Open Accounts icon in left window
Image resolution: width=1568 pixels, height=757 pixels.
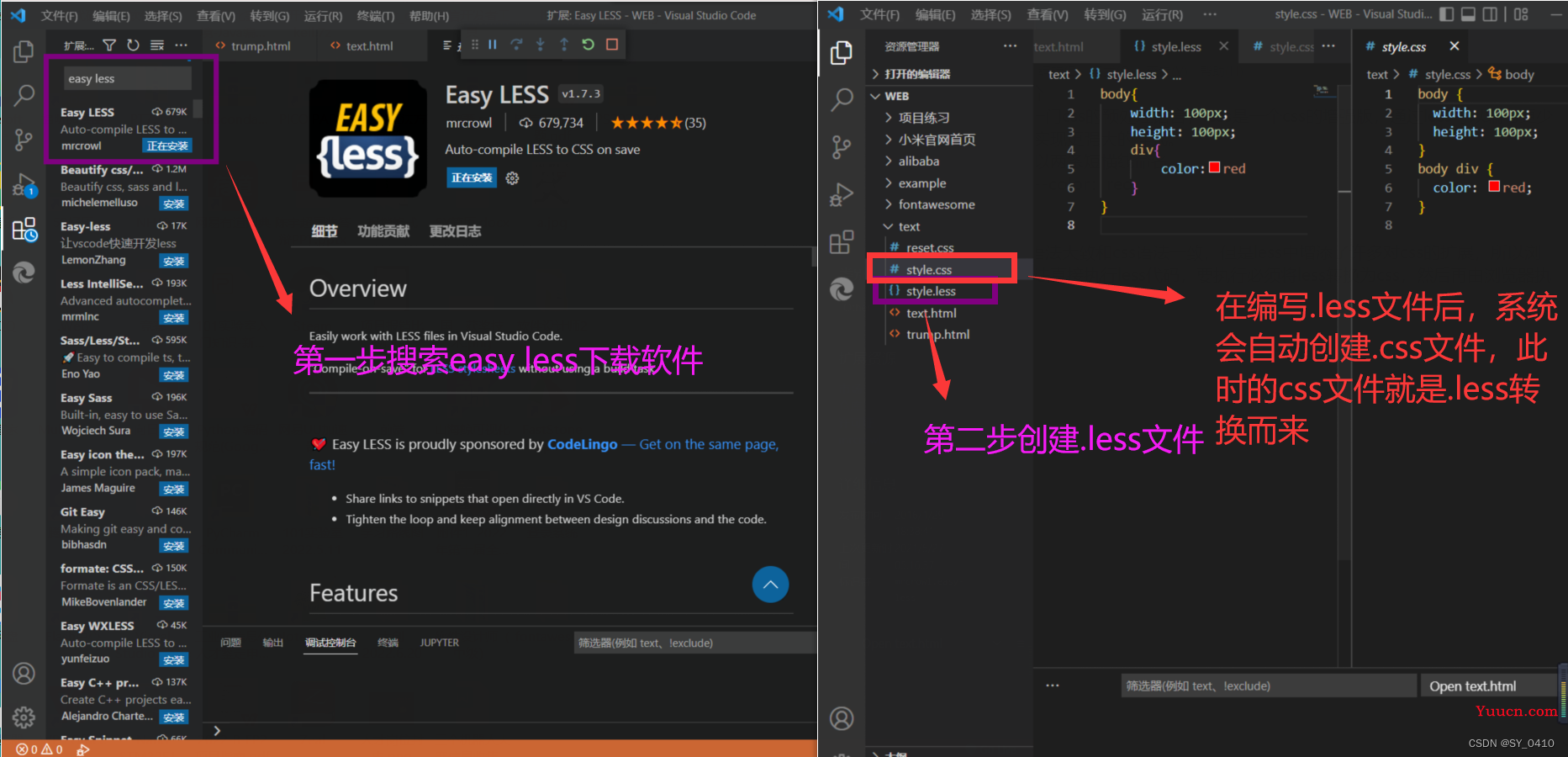tap(24, 674)
